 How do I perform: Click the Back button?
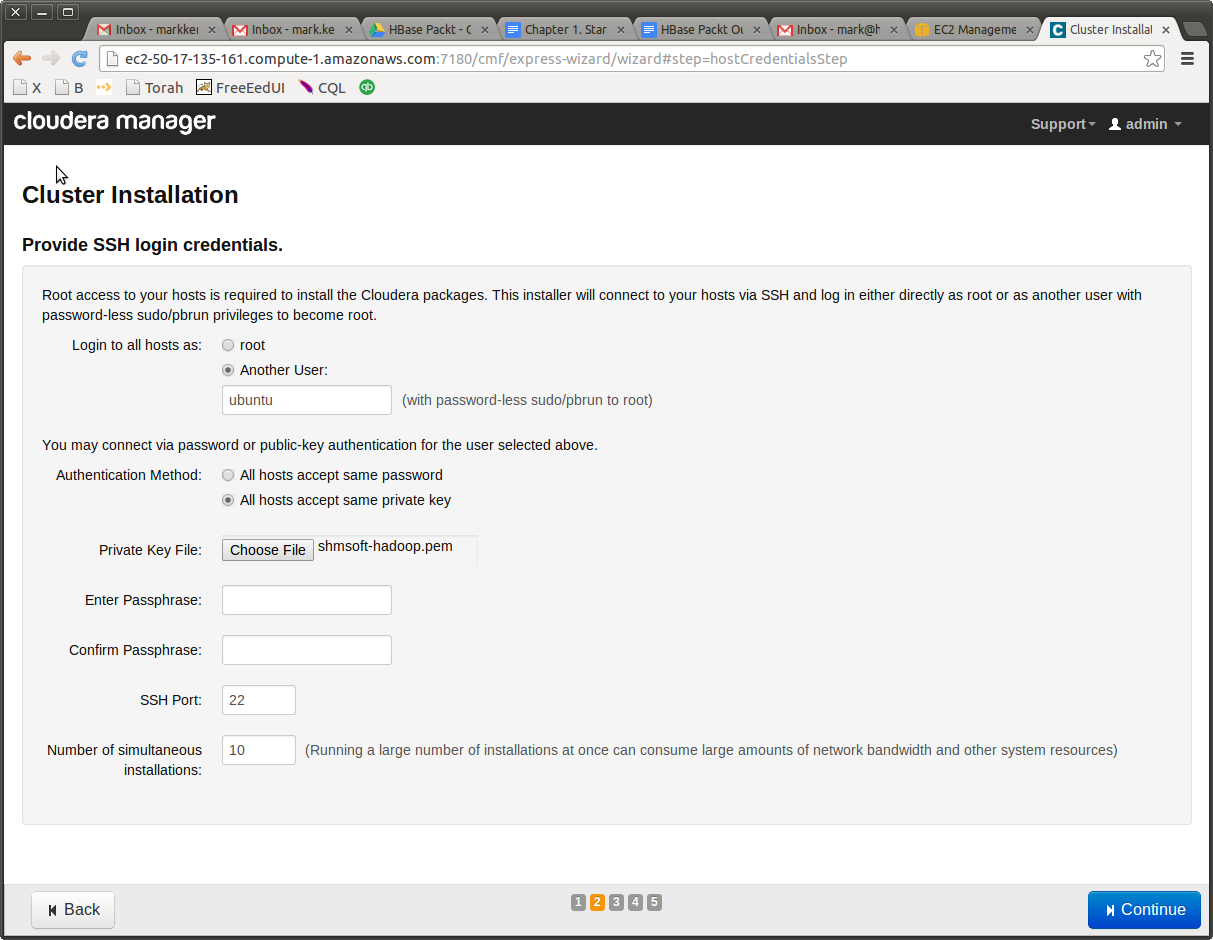tap(73, 910)
